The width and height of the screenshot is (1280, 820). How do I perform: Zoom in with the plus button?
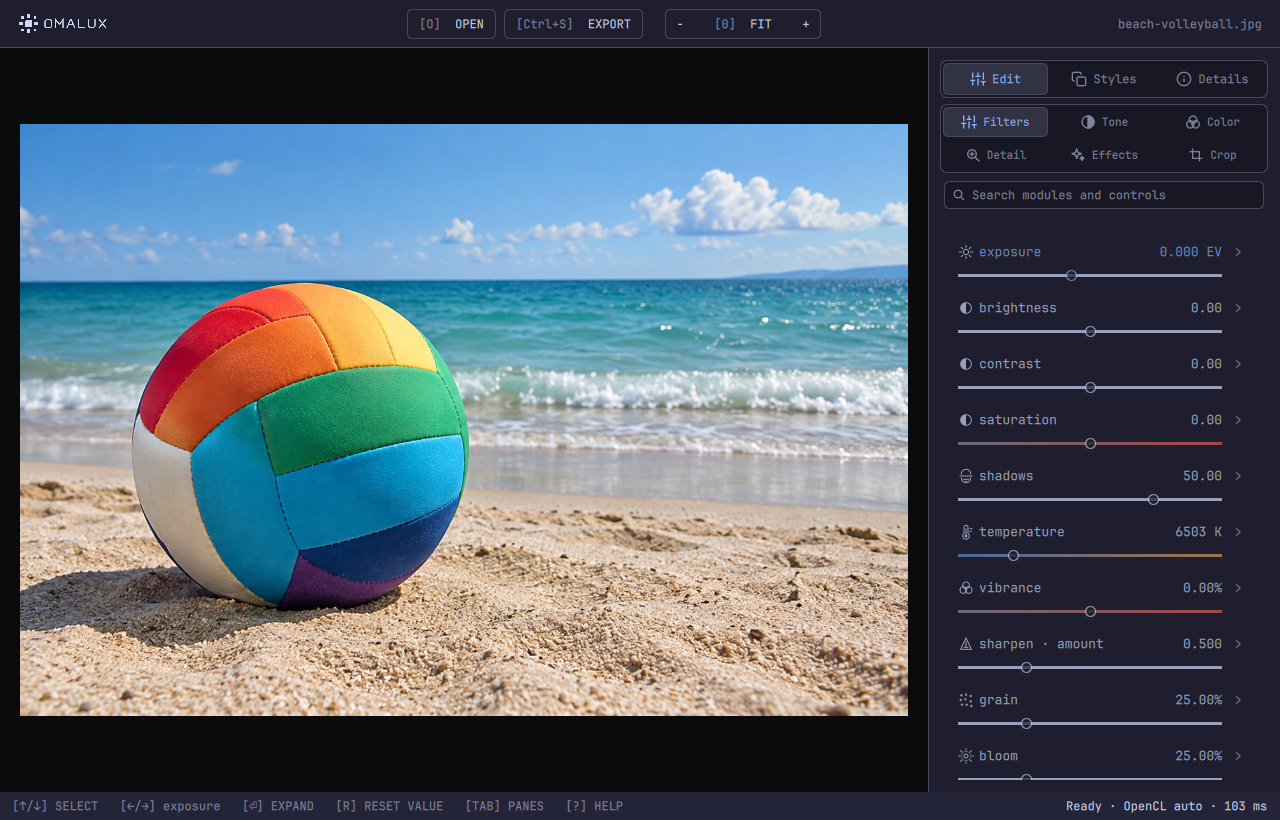pyautogui.click(x=806, y=24)
